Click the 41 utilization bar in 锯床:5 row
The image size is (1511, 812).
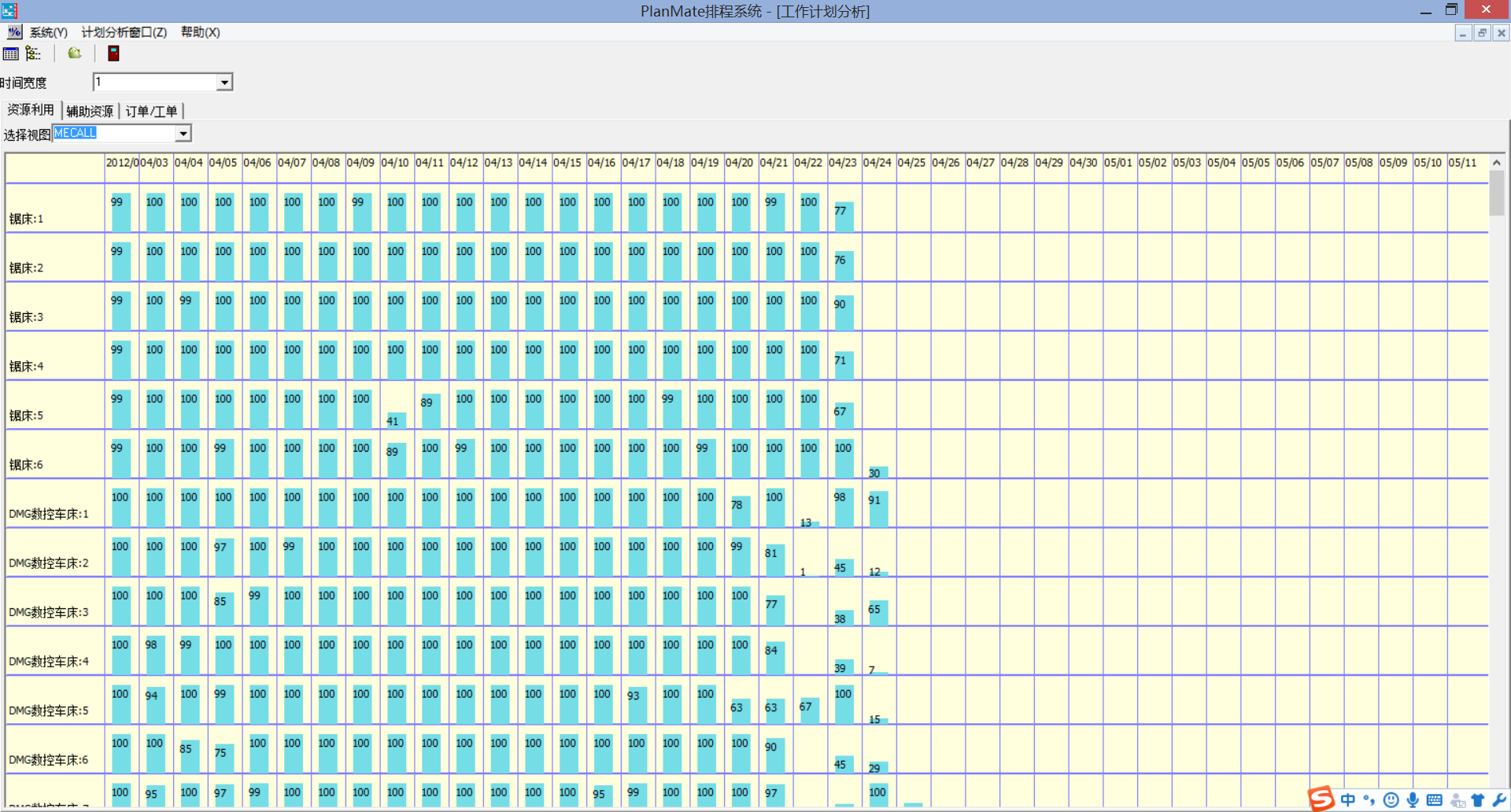397,421
